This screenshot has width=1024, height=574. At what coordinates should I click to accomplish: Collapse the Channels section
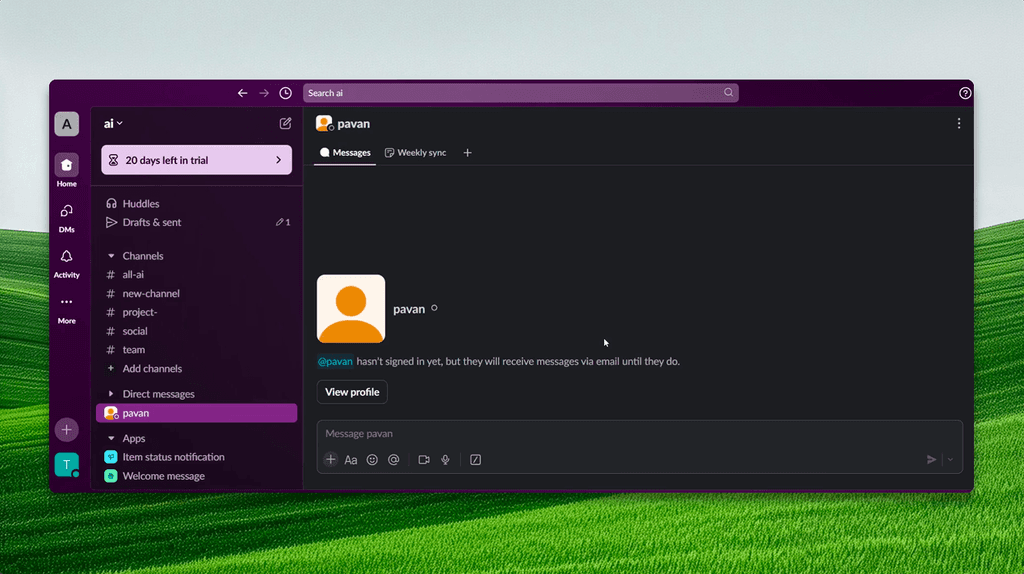pyautogui.click(x=111, y=256)
